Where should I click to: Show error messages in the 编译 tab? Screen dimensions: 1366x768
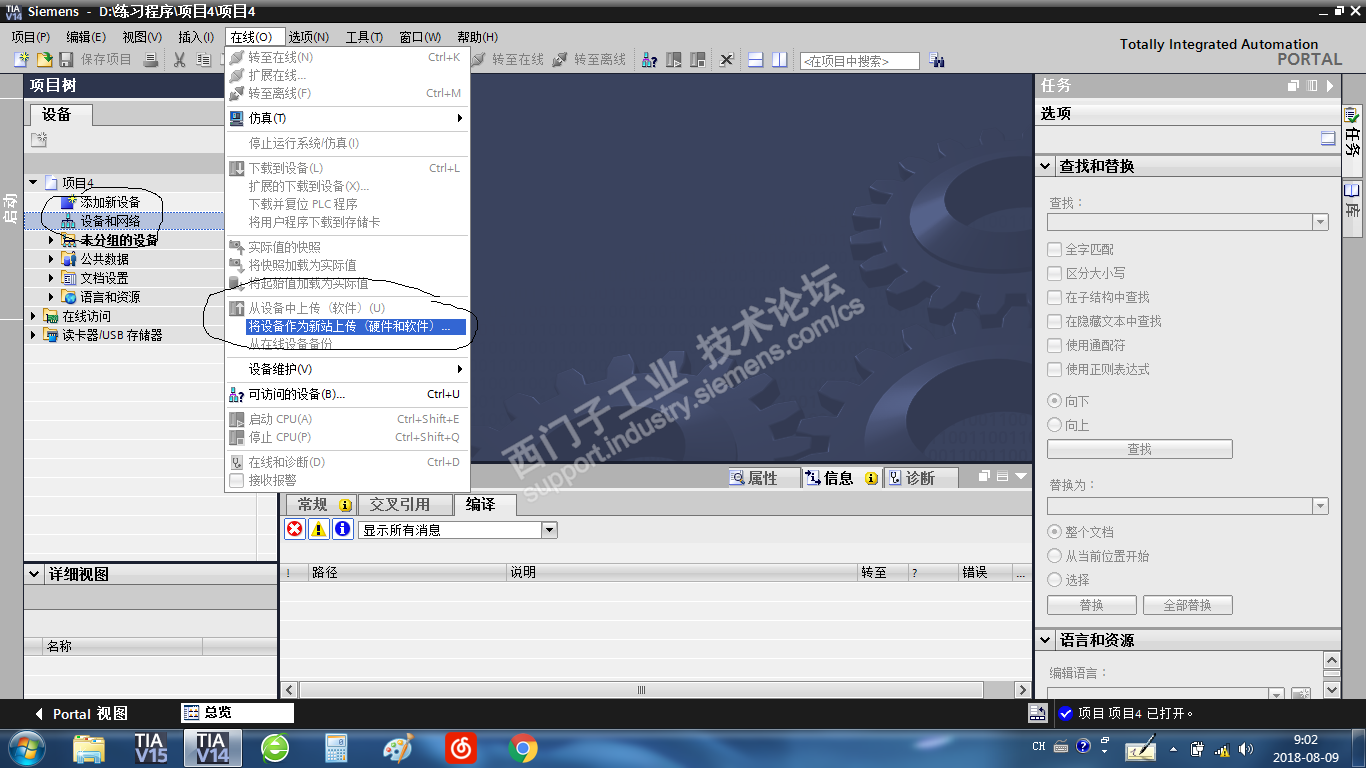coord(295,530)
